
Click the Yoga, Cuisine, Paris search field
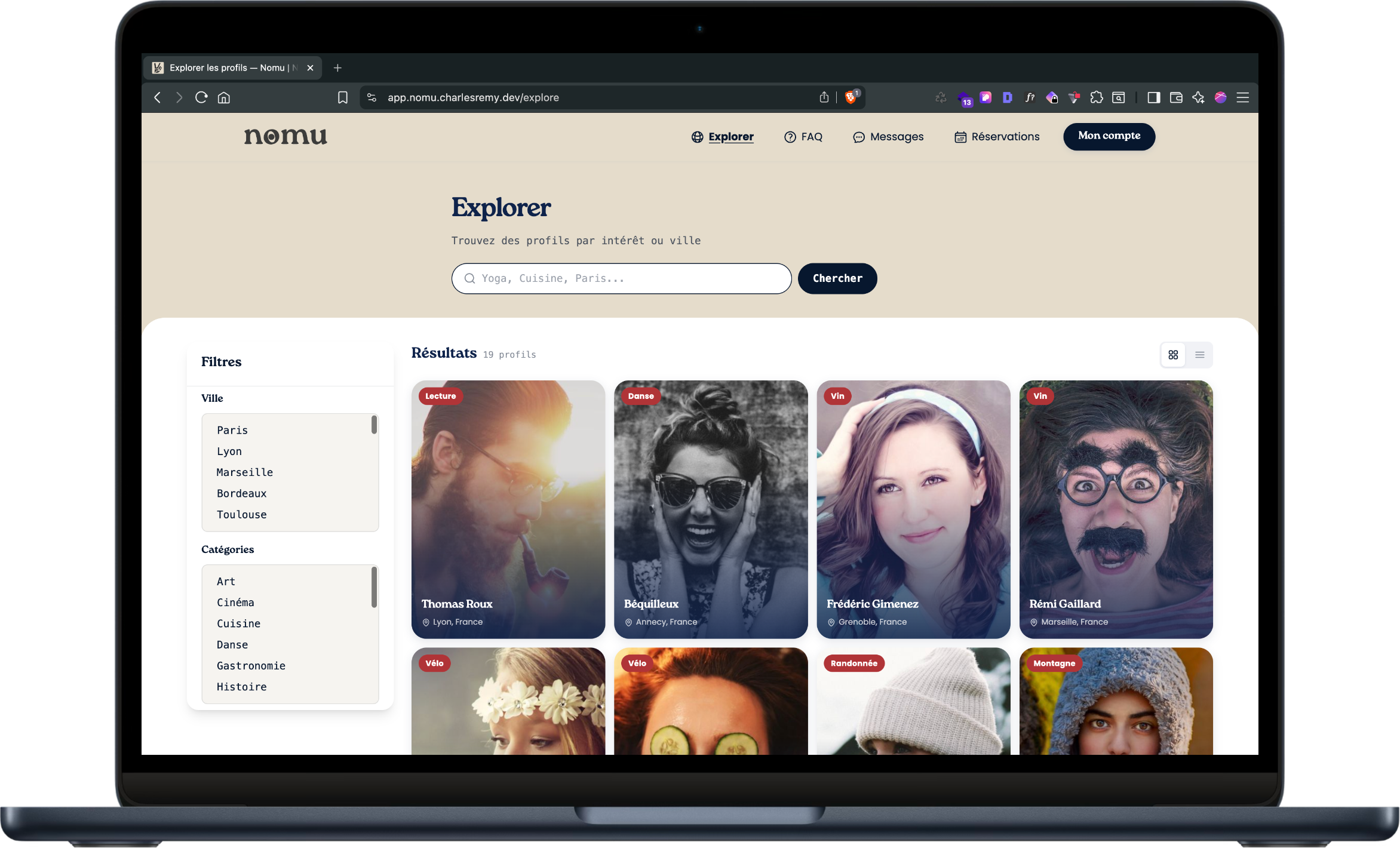pyautogui.click(x=621, y=278)
